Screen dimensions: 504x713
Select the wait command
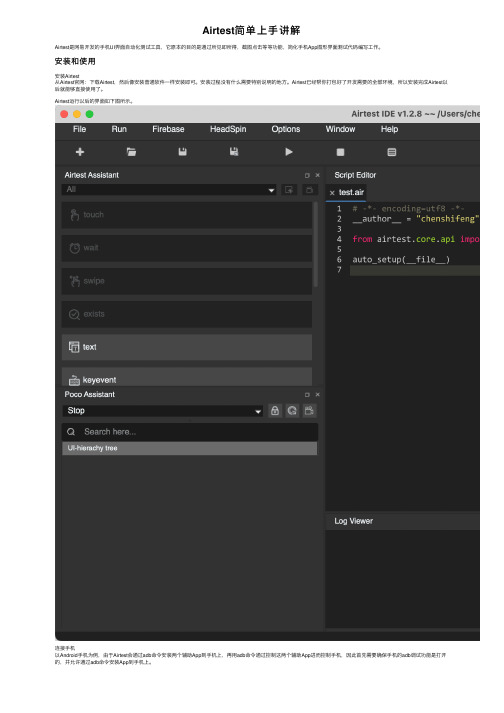186,248
